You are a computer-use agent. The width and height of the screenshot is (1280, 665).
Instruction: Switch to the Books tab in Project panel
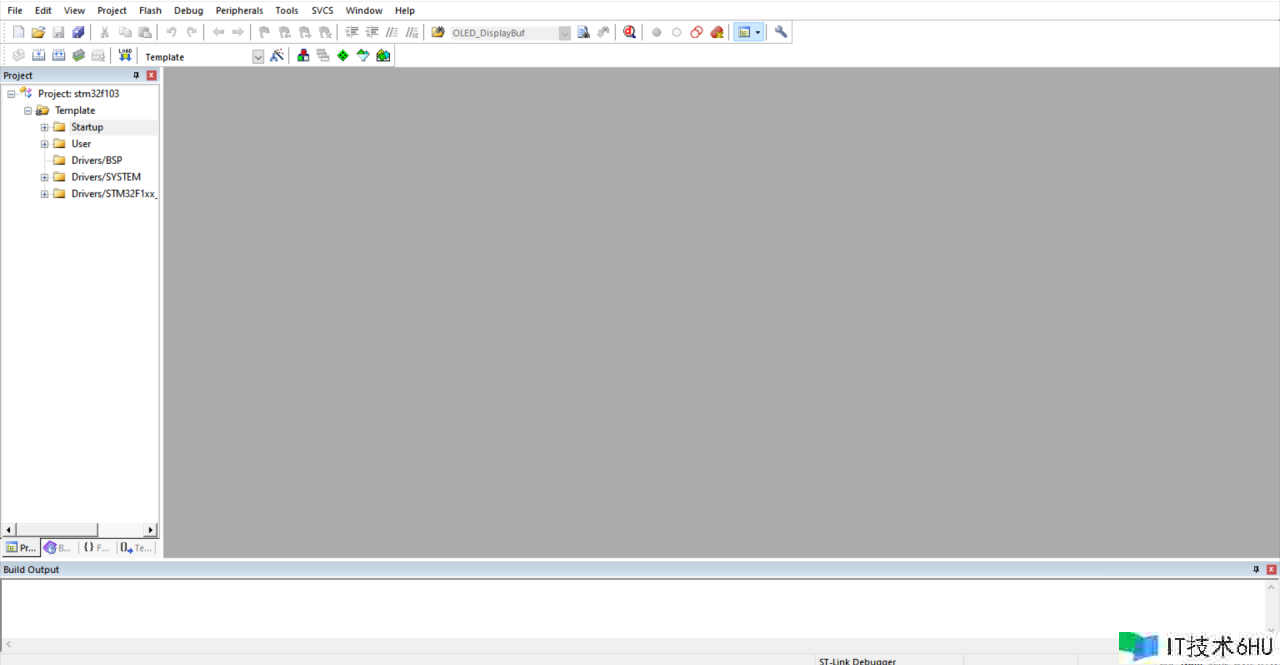pyautogui.click(x=58, y=547)
